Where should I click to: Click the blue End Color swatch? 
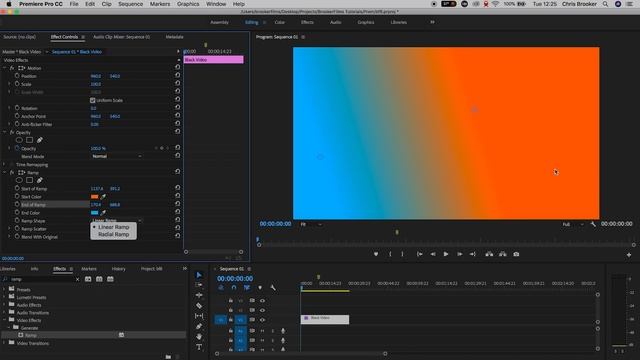tap(94, 213)
